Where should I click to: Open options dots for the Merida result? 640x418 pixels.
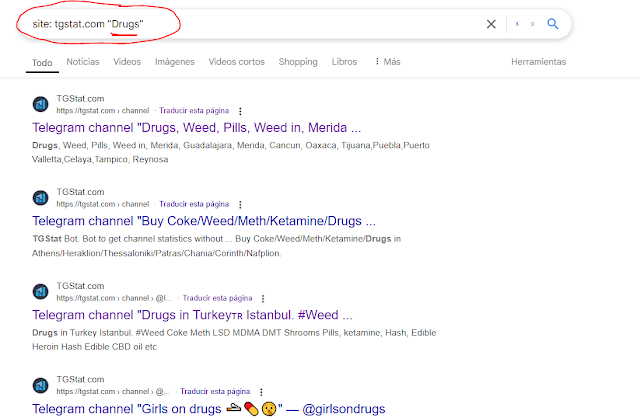click(240, 111)
